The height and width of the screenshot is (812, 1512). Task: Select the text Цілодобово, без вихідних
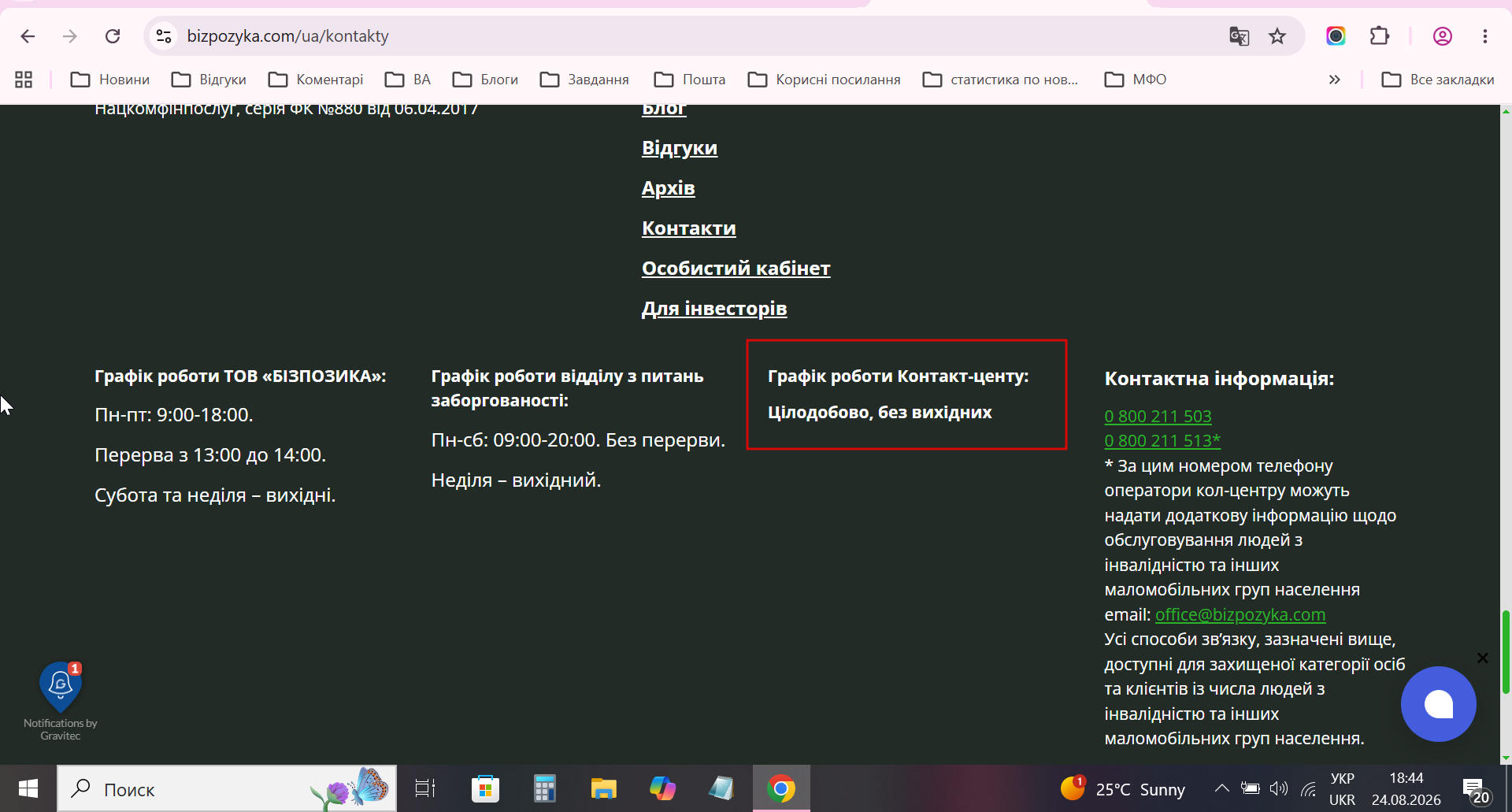880,413
